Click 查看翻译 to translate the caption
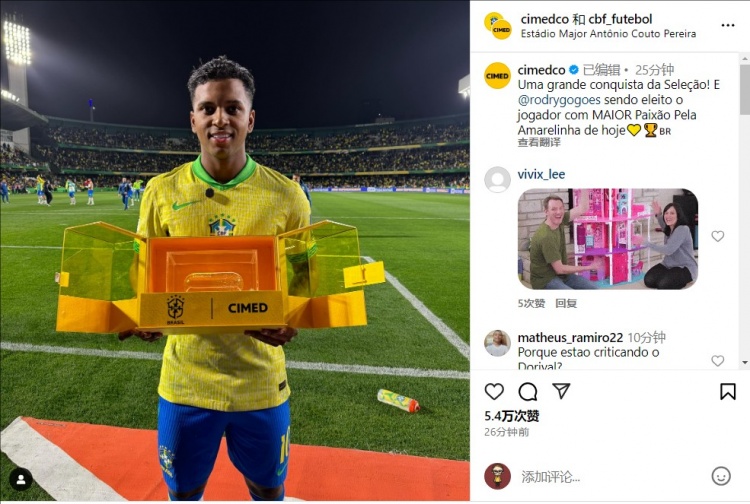750x504 pixels. click(539, 142)
